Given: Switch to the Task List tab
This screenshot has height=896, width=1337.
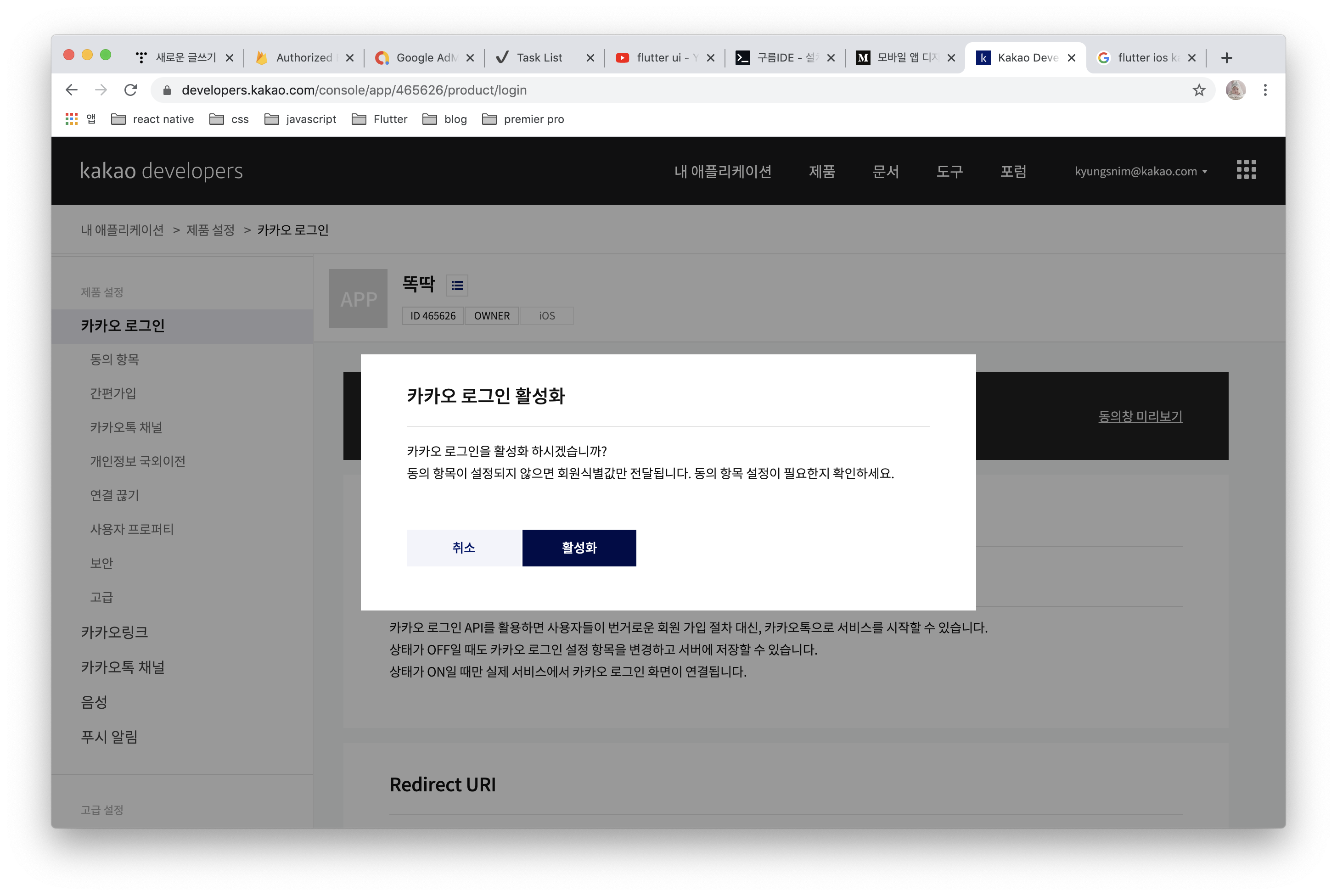Looking at the screenshot, I should click(x=539, y=58).
